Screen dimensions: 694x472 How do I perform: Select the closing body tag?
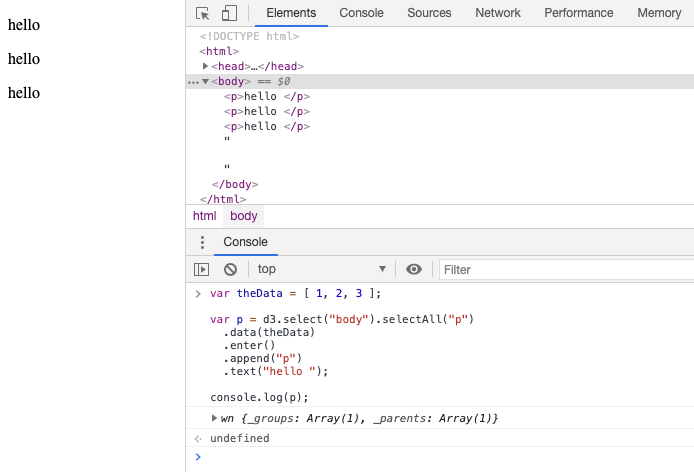[235, 184]
